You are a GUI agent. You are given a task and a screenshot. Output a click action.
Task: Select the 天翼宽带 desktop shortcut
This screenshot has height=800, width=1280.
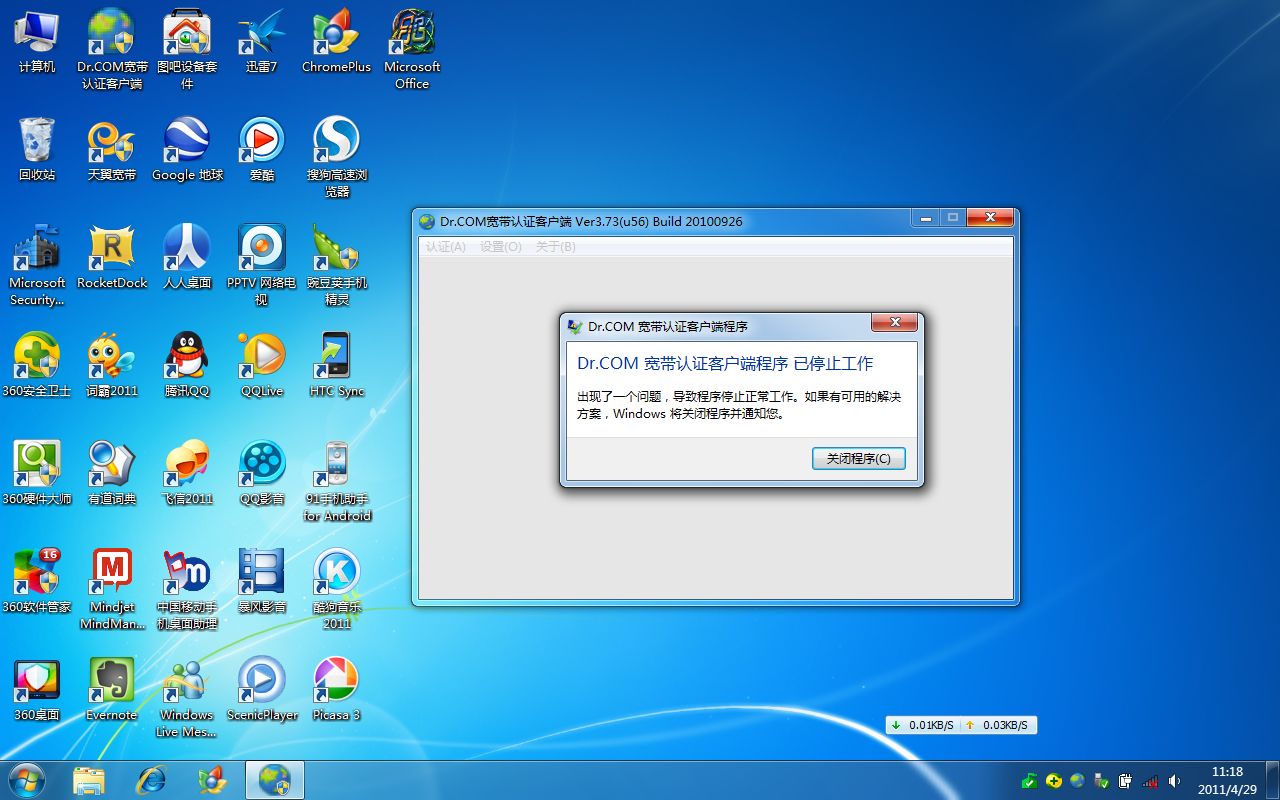click(112, 150)
